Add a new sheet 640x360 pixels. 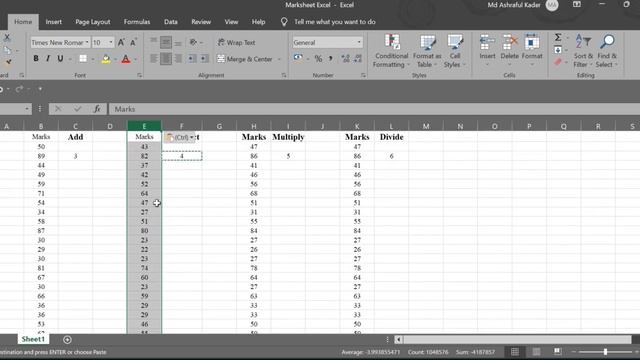[67, 340]
